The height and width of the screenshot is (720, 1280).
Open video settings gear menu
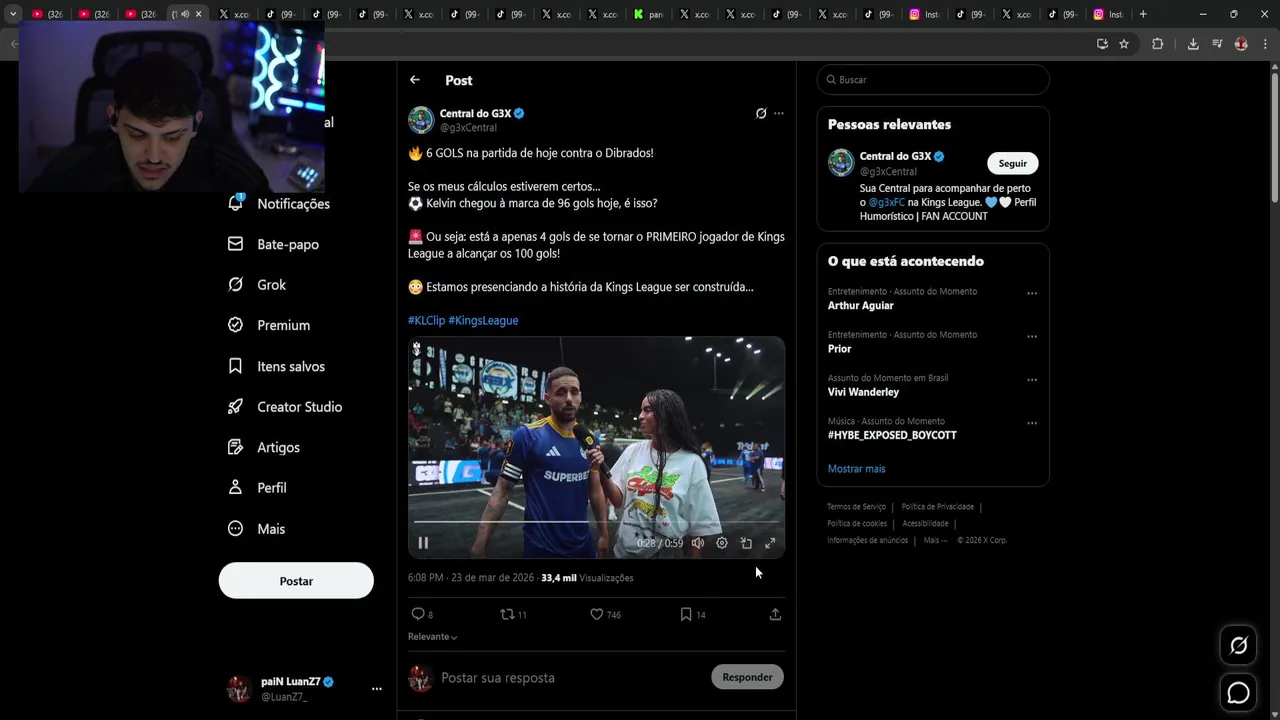(x=722, y=543)
